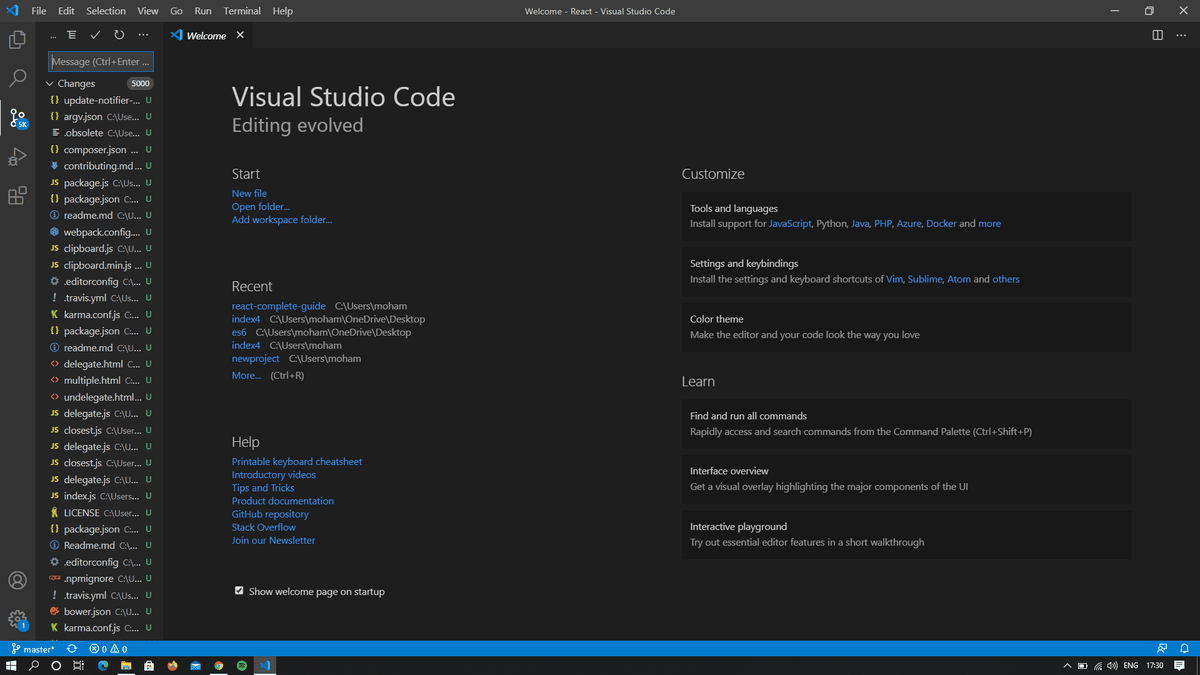Open source control more actions menu
This screenshot has height=675, width=1200.
[x=143, y=35]
